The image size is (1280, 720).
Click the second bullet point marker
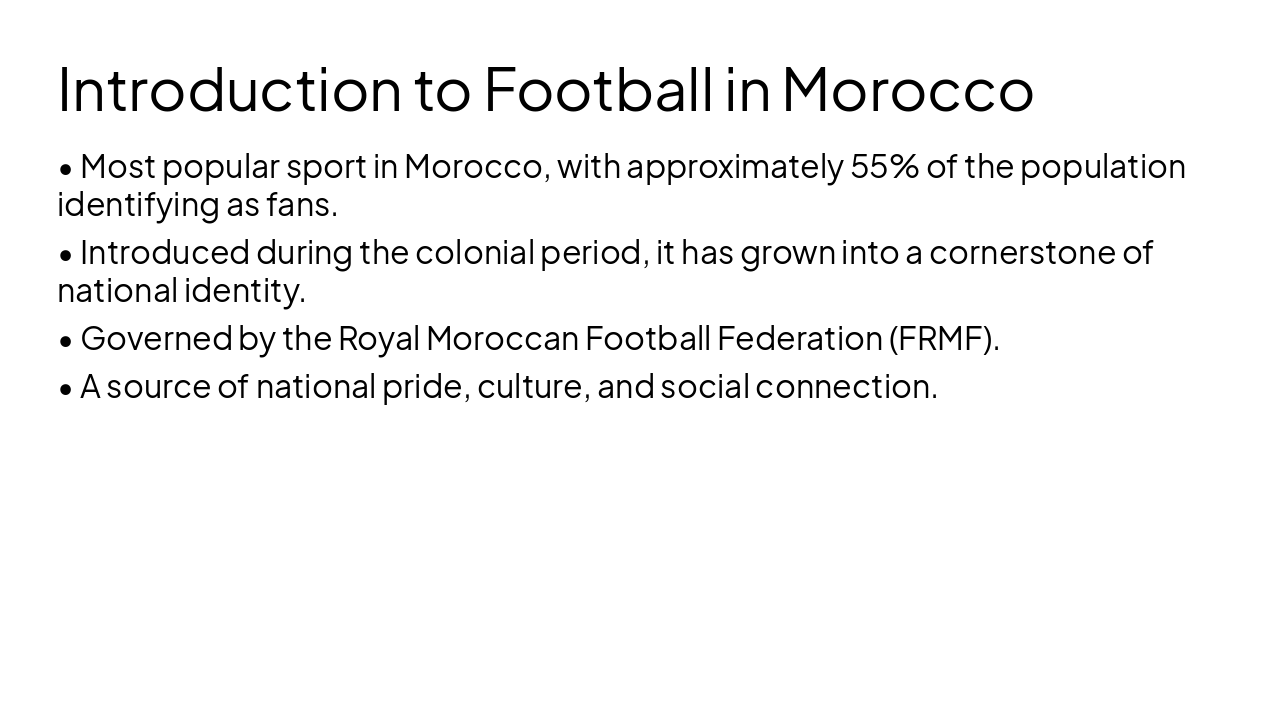[x=66, y=254]
